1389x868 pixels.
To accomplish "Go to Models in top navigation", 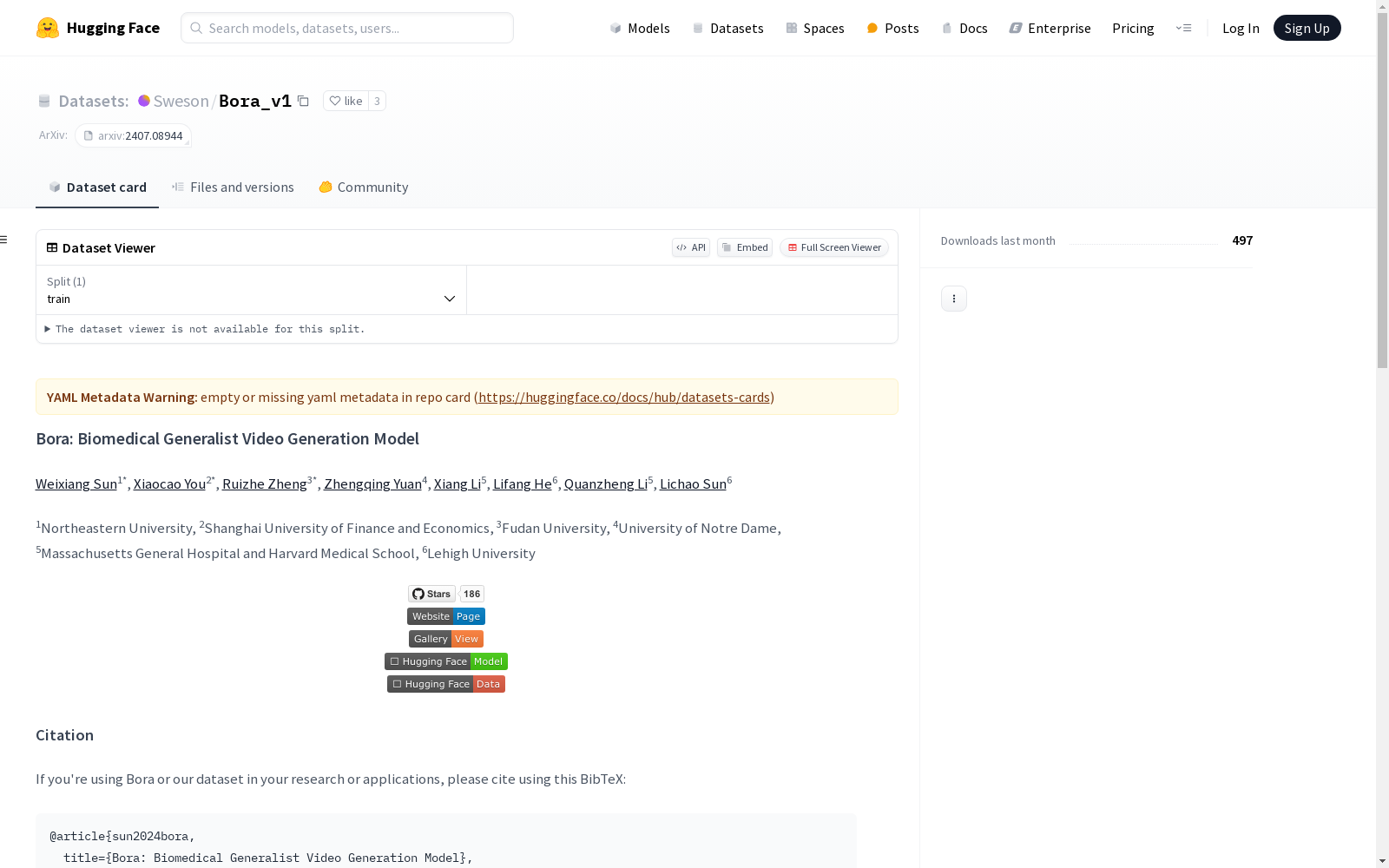I will click(x=640, y=28).
